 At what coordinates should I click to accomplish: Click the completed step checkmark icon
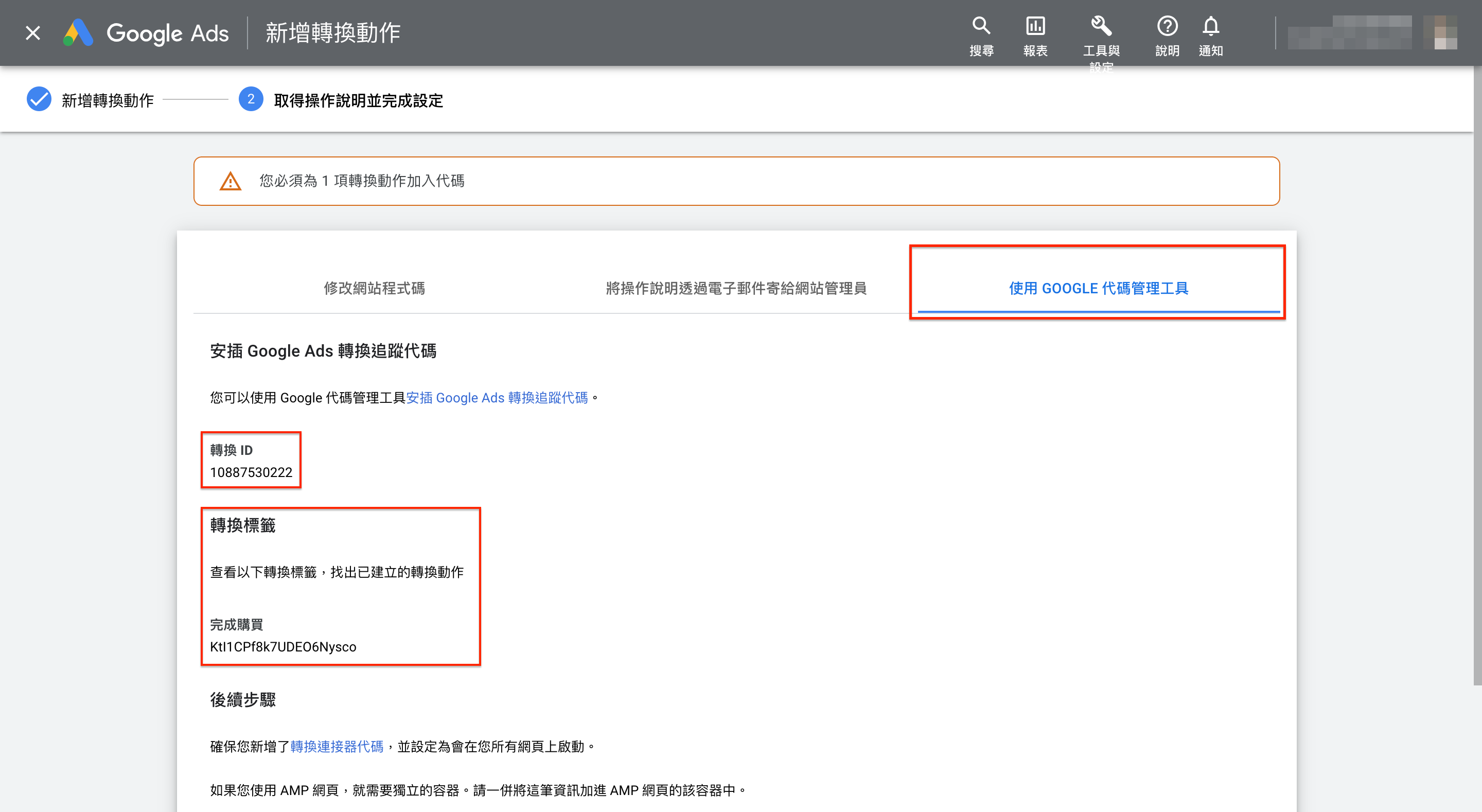39,99
